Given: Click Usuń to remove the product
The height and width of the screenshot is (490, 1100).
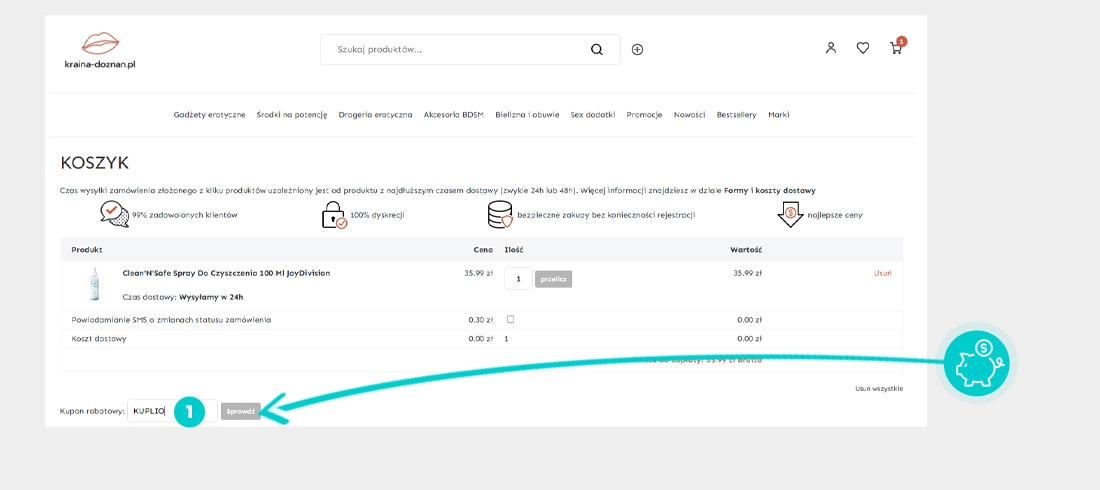Looking at the screenshot, I should tap(882, 273).
